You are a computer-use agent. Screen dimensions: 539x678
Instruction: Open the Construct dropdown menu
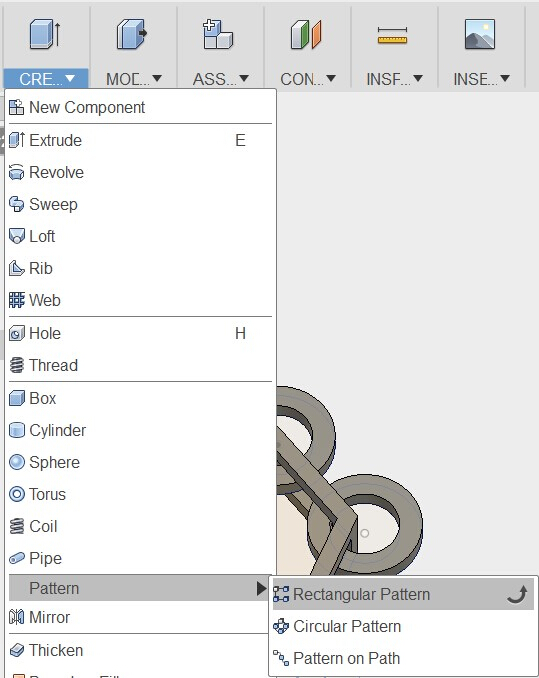tap(308, 79)
